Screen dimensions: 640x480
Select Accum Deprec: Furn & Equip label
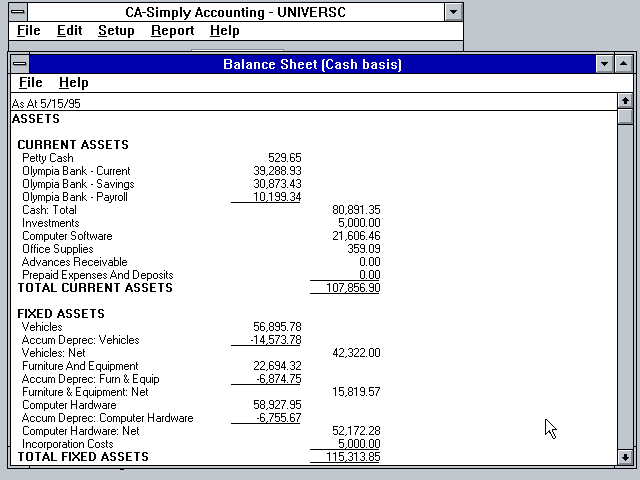point(91,379)
